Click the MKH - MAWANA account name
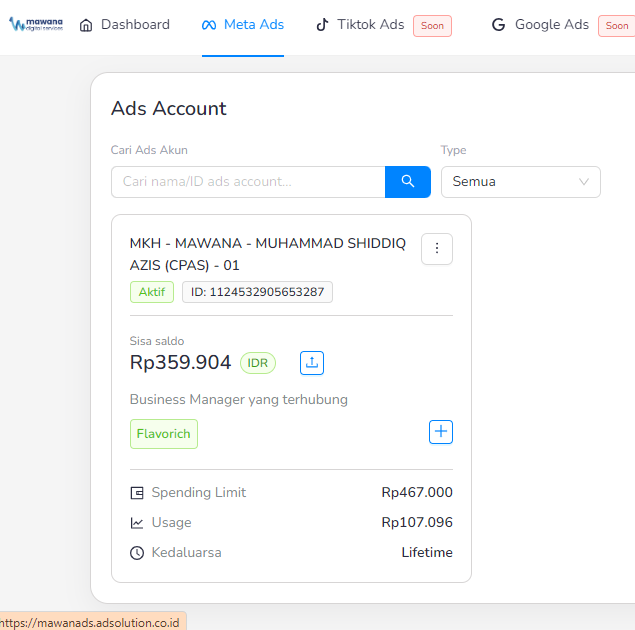 [x=268, y=254]
